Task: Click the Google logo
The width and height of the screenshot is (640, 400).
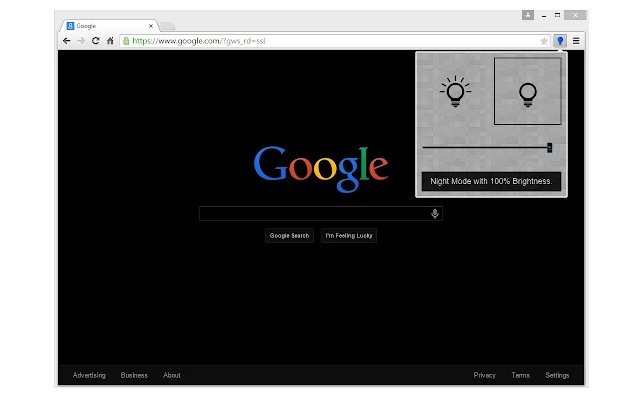Action: [321, 169]
